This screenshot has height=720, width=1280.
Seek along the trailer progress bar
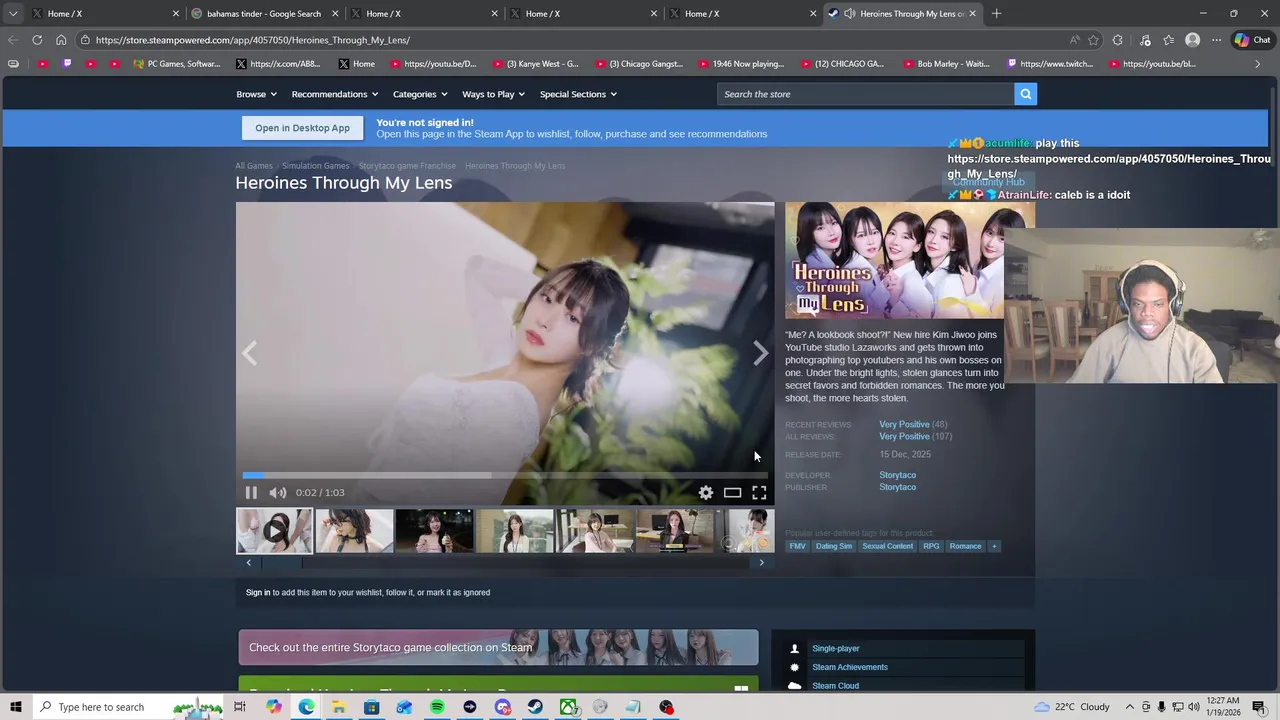point(505,475)
